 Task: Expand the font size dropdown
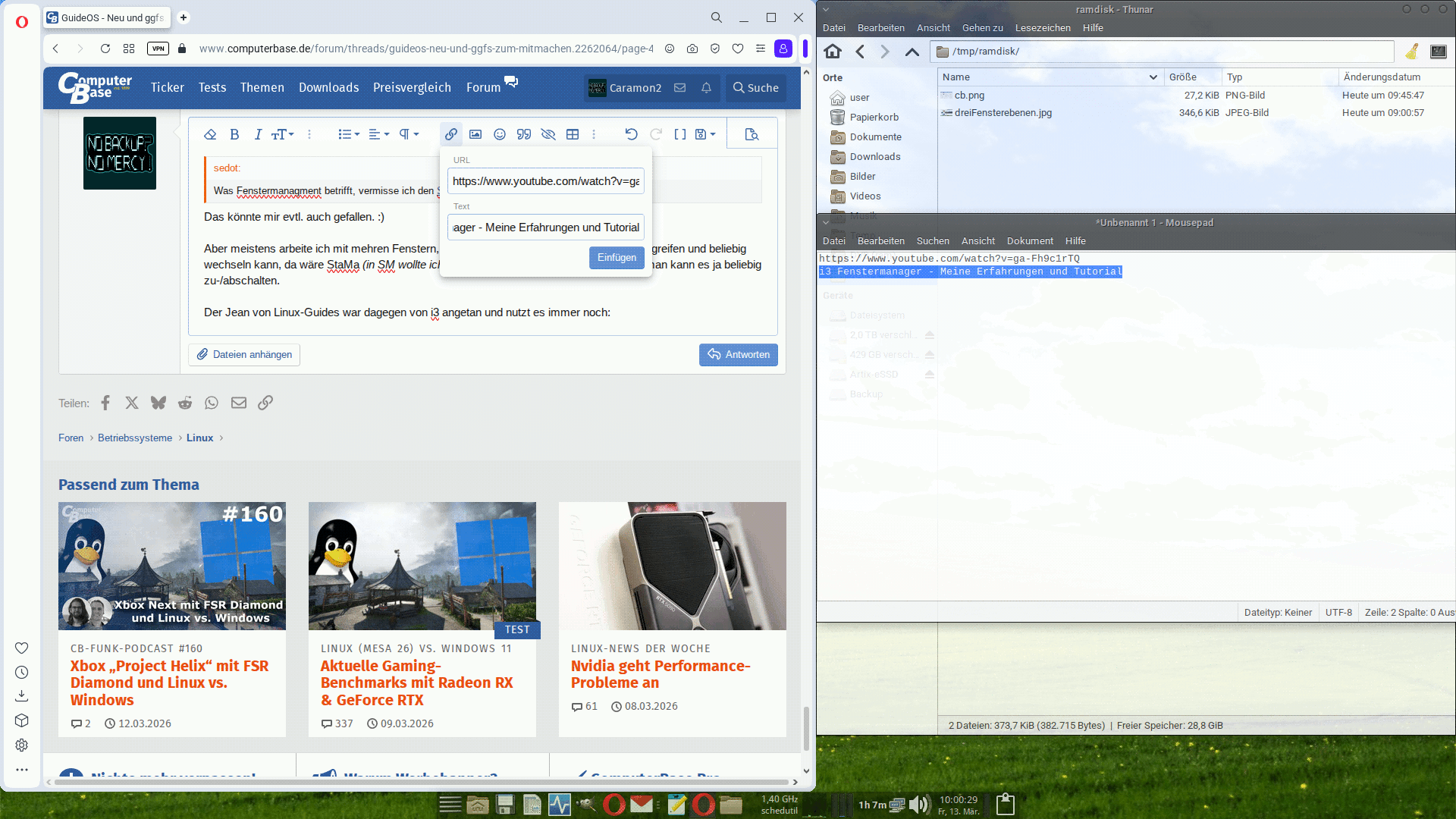click(283, 134)
